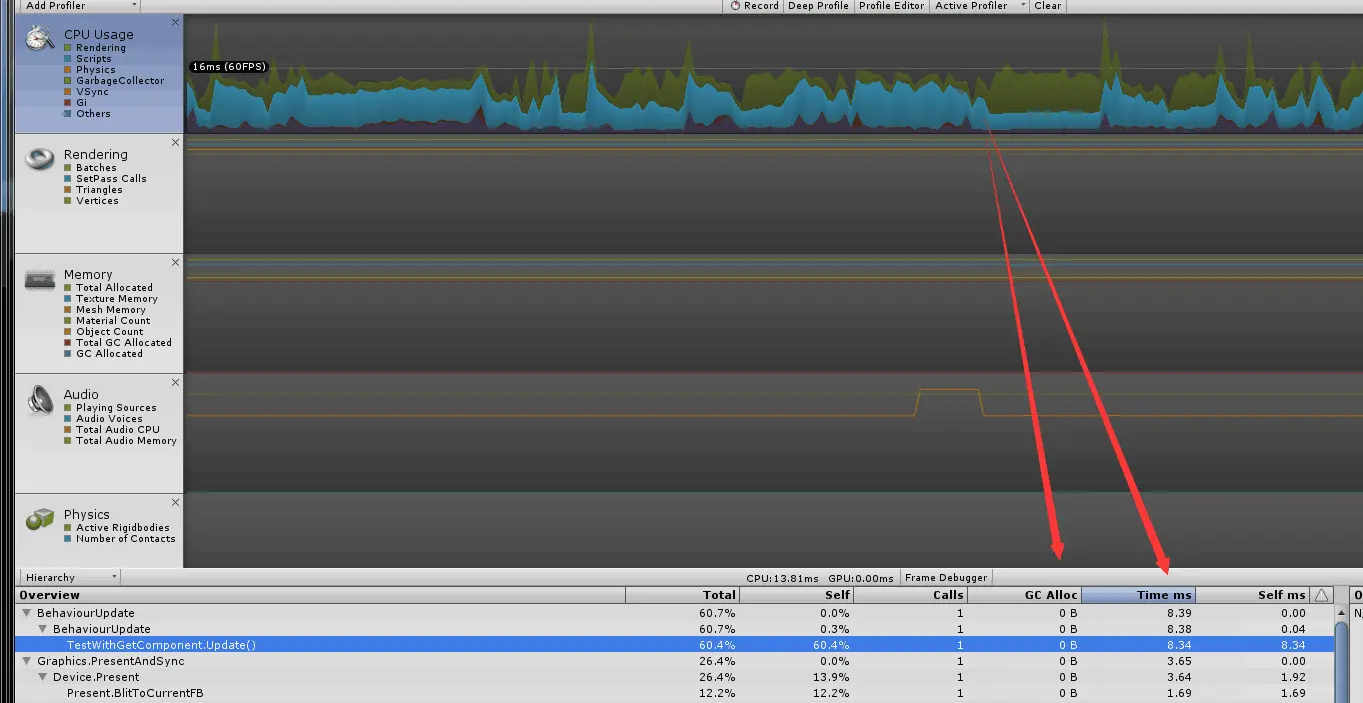This screenshot has width=1363, height=703.
Task: Click the 13.9% Self value
Action: click(832, 677)
